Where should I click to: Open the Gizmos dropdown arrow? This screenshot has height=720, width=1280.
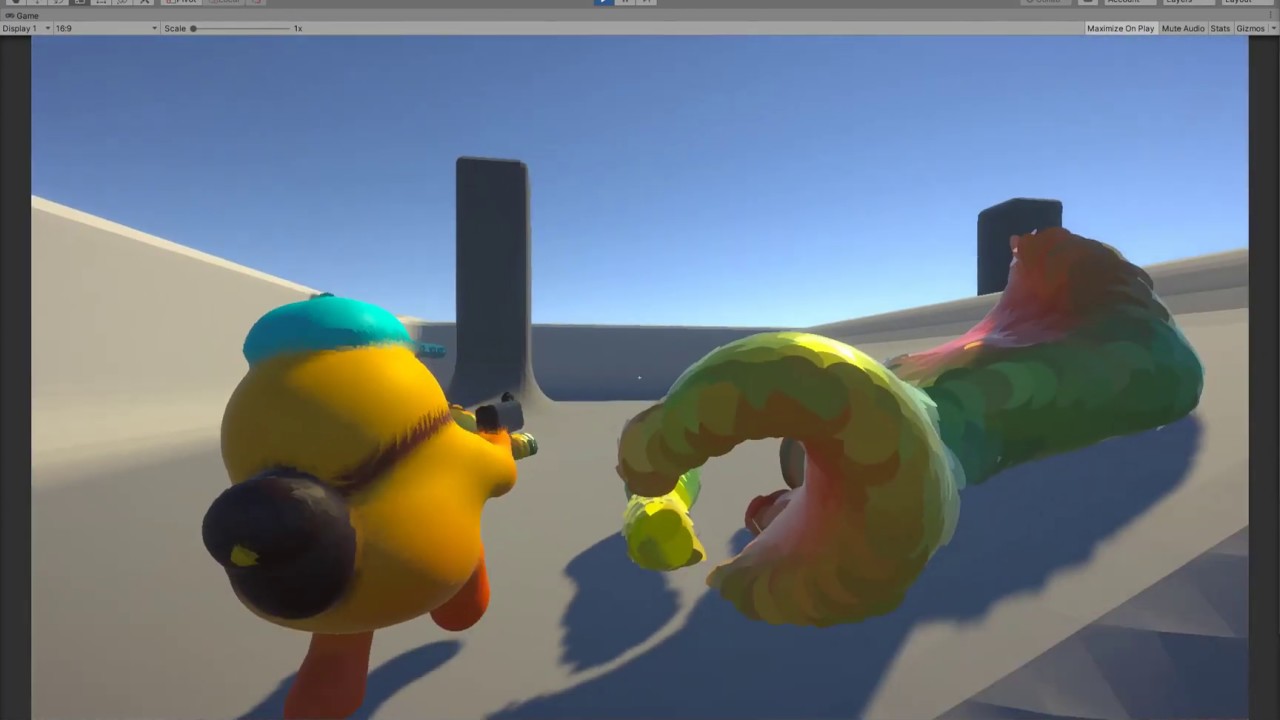1273,28
